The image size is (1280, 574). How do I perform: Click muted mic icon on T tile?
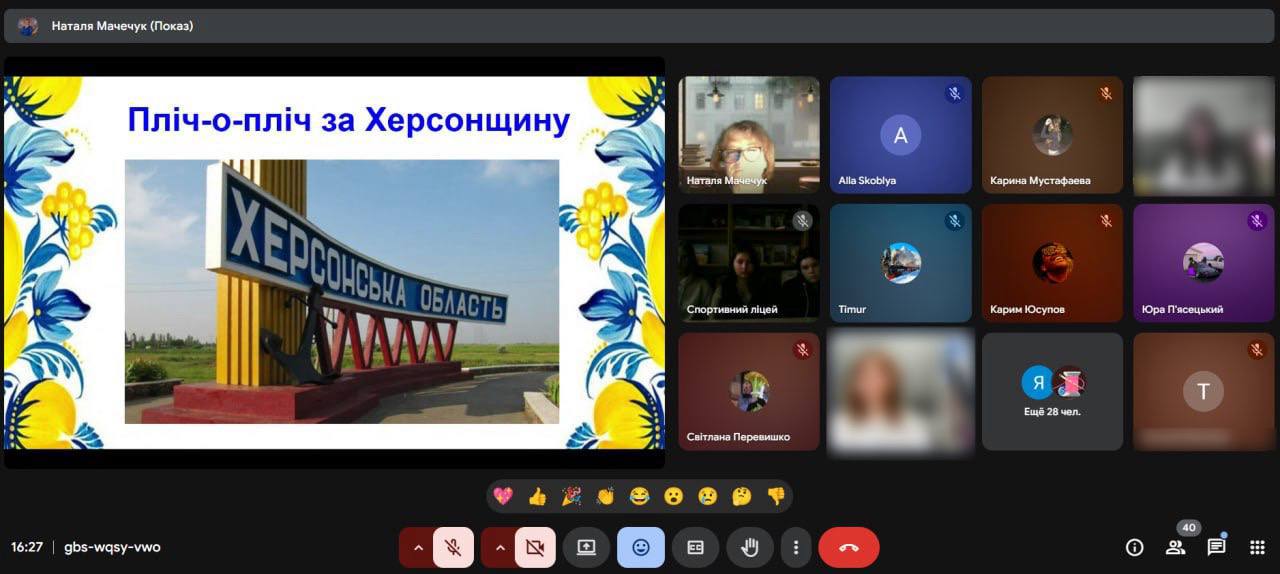coord(1257,350)
